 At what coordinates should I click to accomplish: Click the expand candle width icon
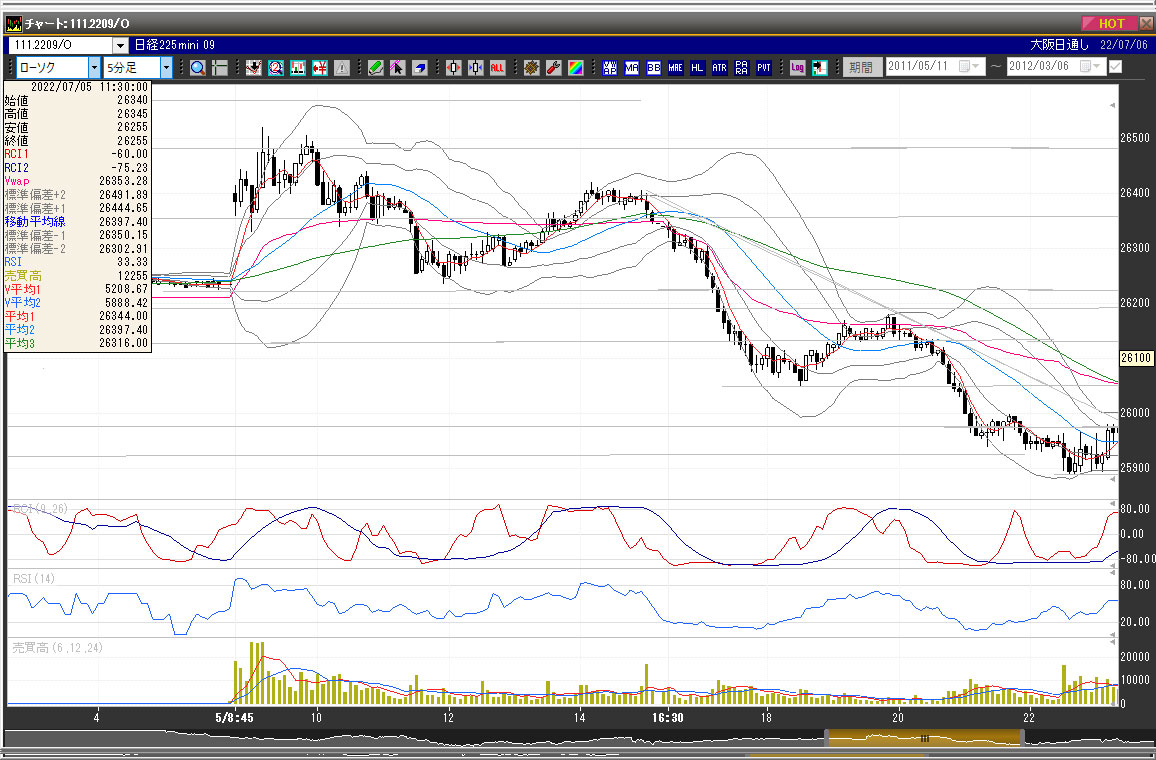pyautogui.click(x=454, y=68)
